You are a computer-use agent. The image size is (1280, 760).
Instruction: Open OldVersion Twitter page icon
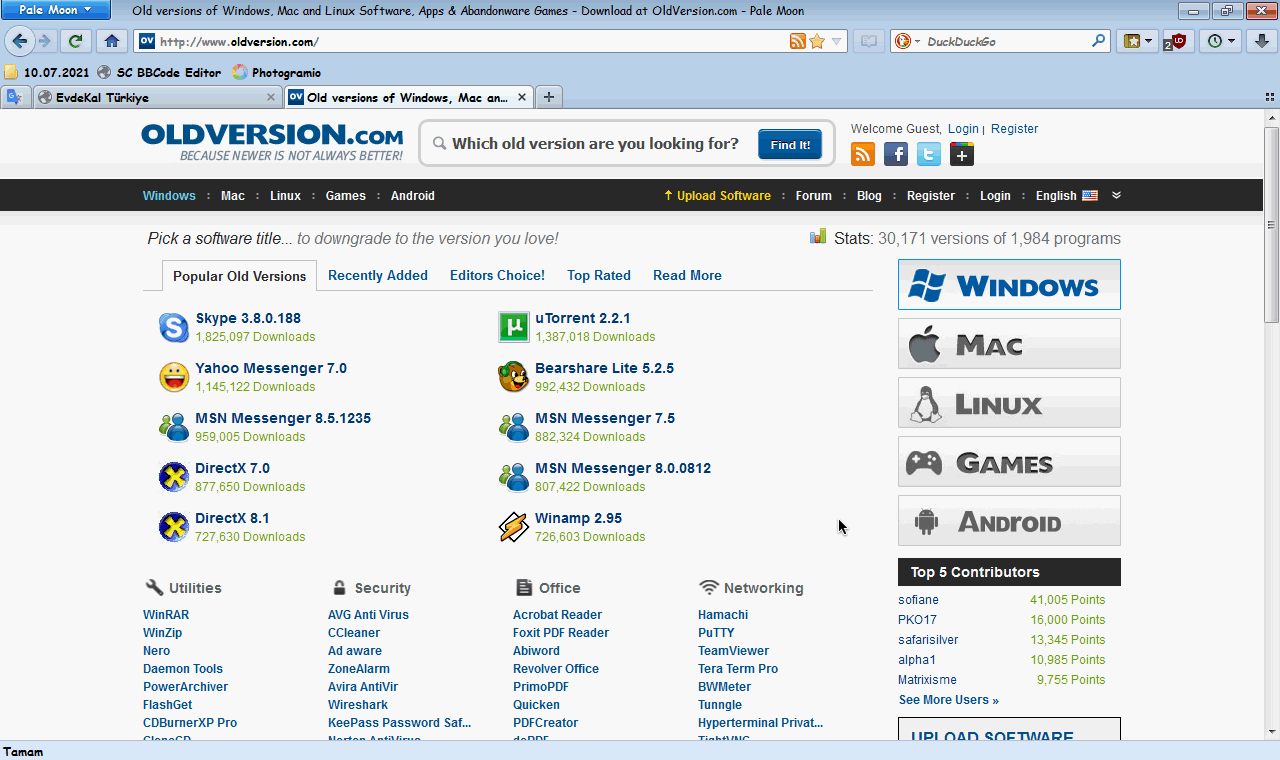pyautogui.click(x=929, y=154)
